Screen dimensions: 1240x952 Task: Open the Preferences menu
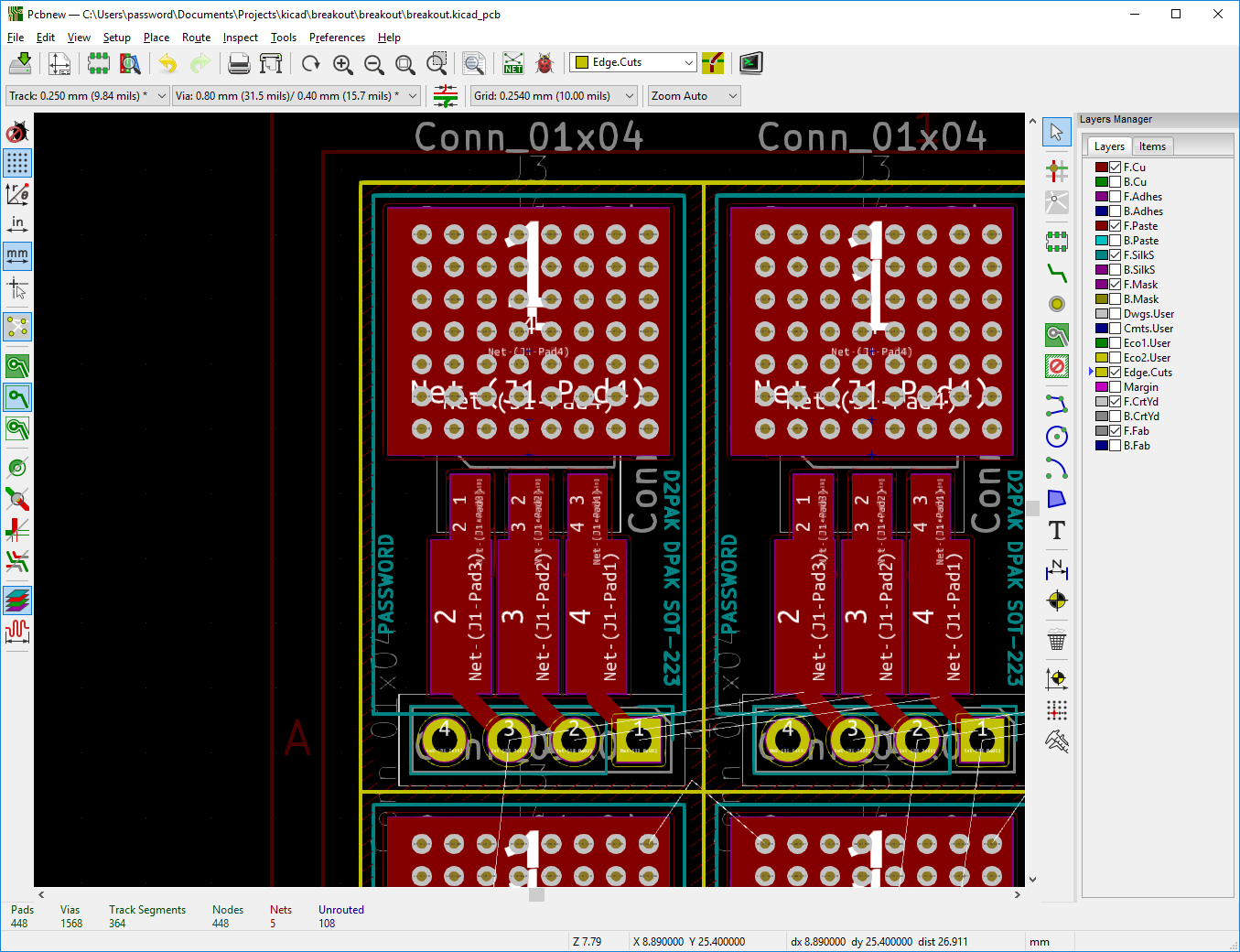[x=337, y=38]
